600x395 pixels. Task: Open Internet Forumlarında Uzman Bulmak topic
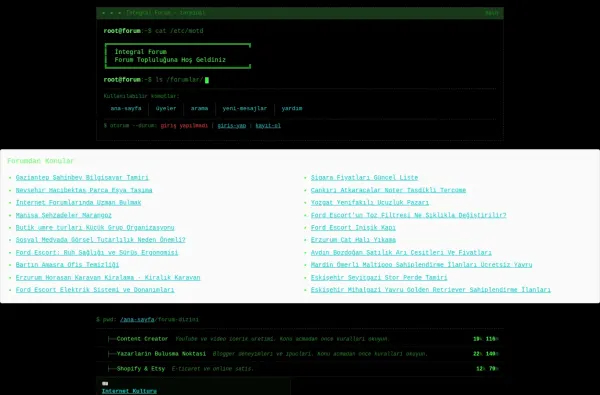78,202
